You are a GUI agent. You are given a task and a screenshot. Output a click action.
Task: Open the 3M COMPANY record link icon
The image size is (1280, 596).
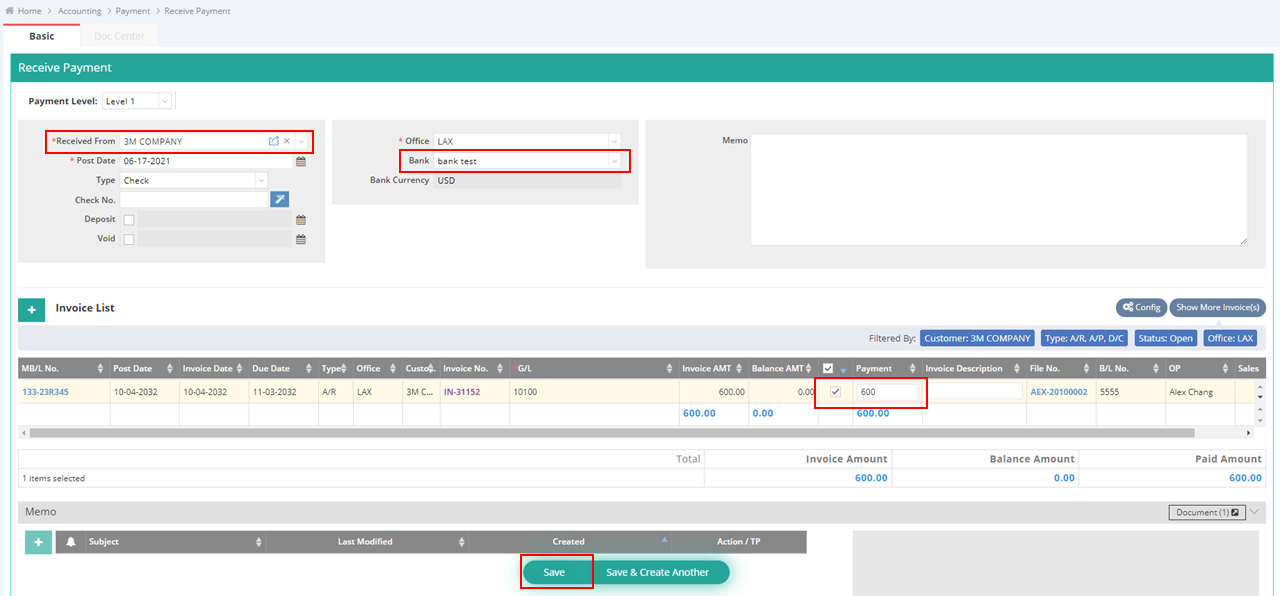273,141
